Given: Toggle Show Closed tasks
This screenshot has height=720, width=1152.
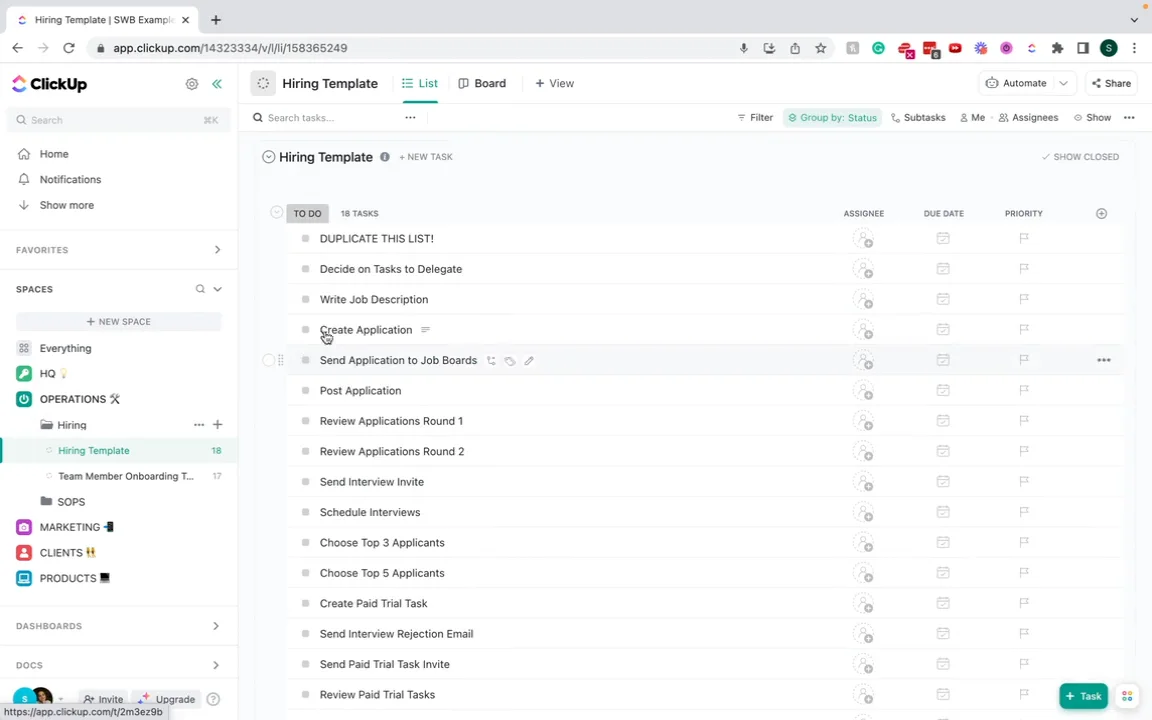Looking at the screenshot, I should tap(1080, 156).
